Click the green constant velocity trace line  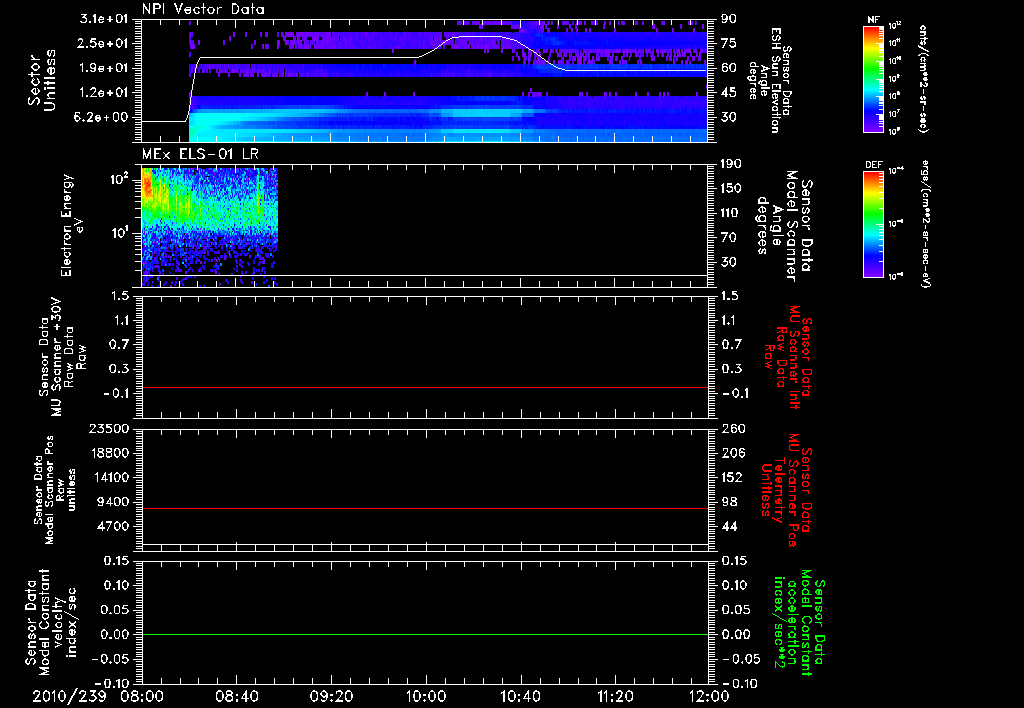425,634
